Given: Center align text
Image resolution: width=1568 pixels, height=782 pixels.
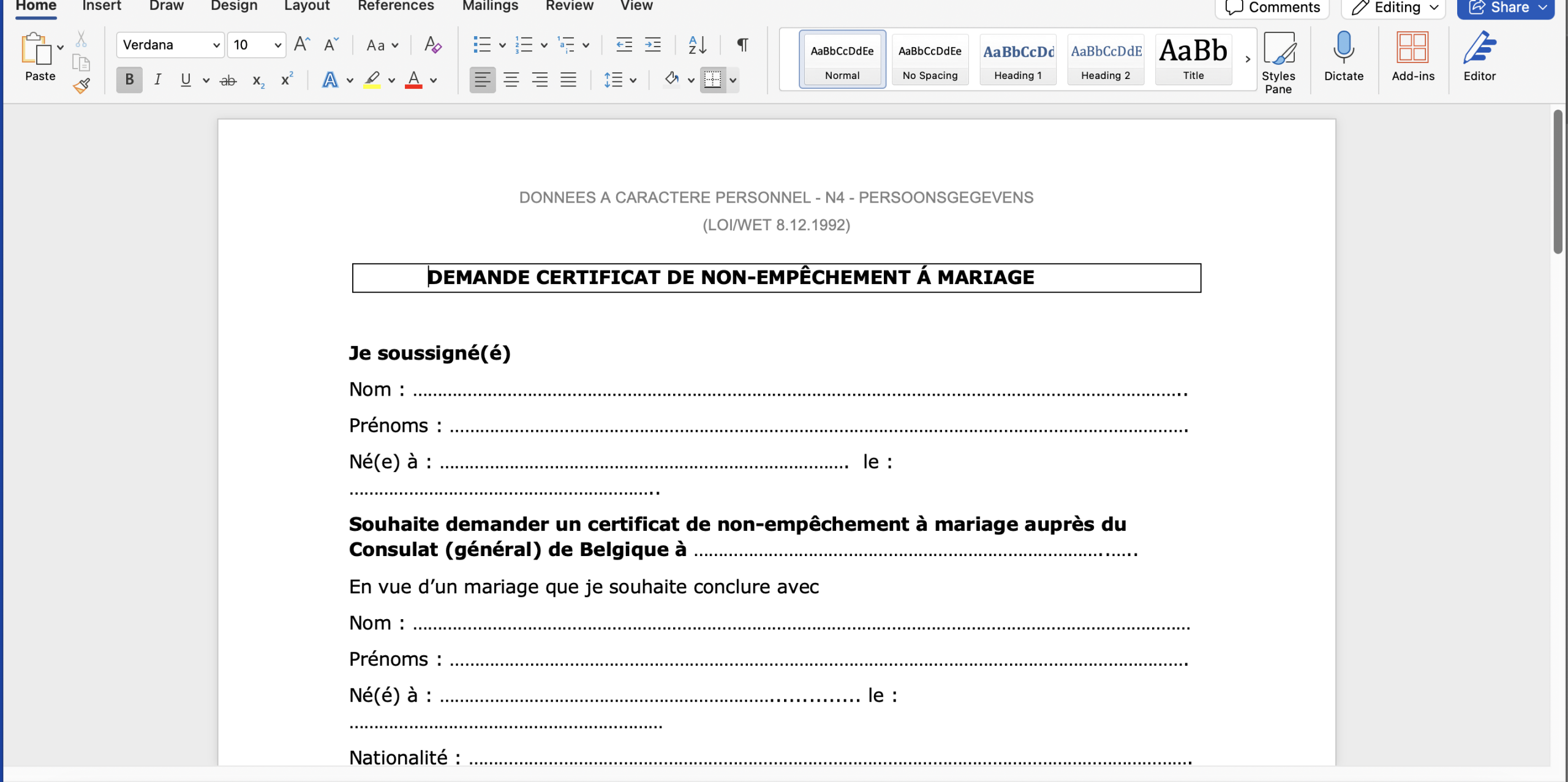Looking at the screenshot, I should tap(511, 80).
